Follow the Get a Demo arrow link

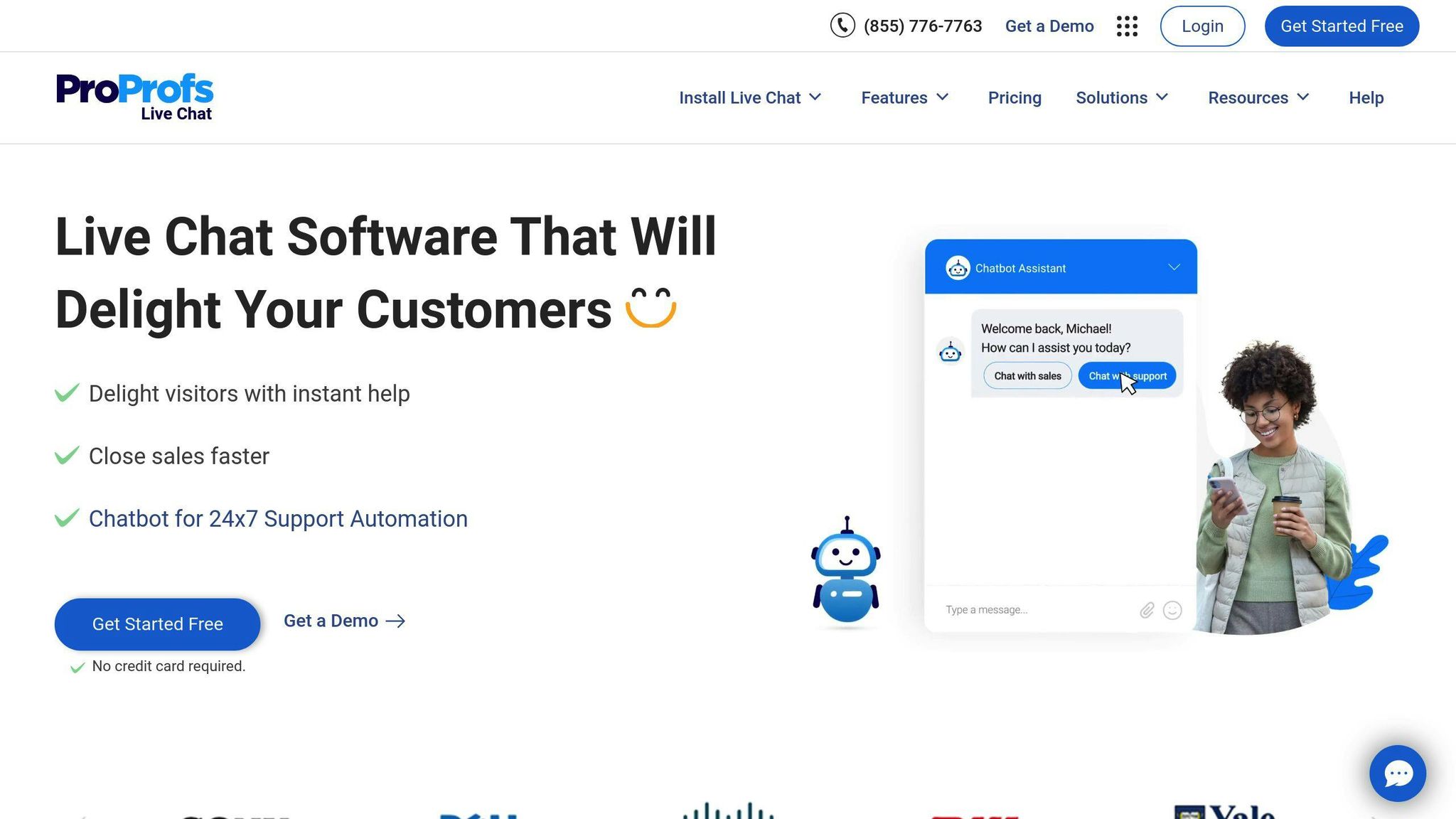coord(344,621)
